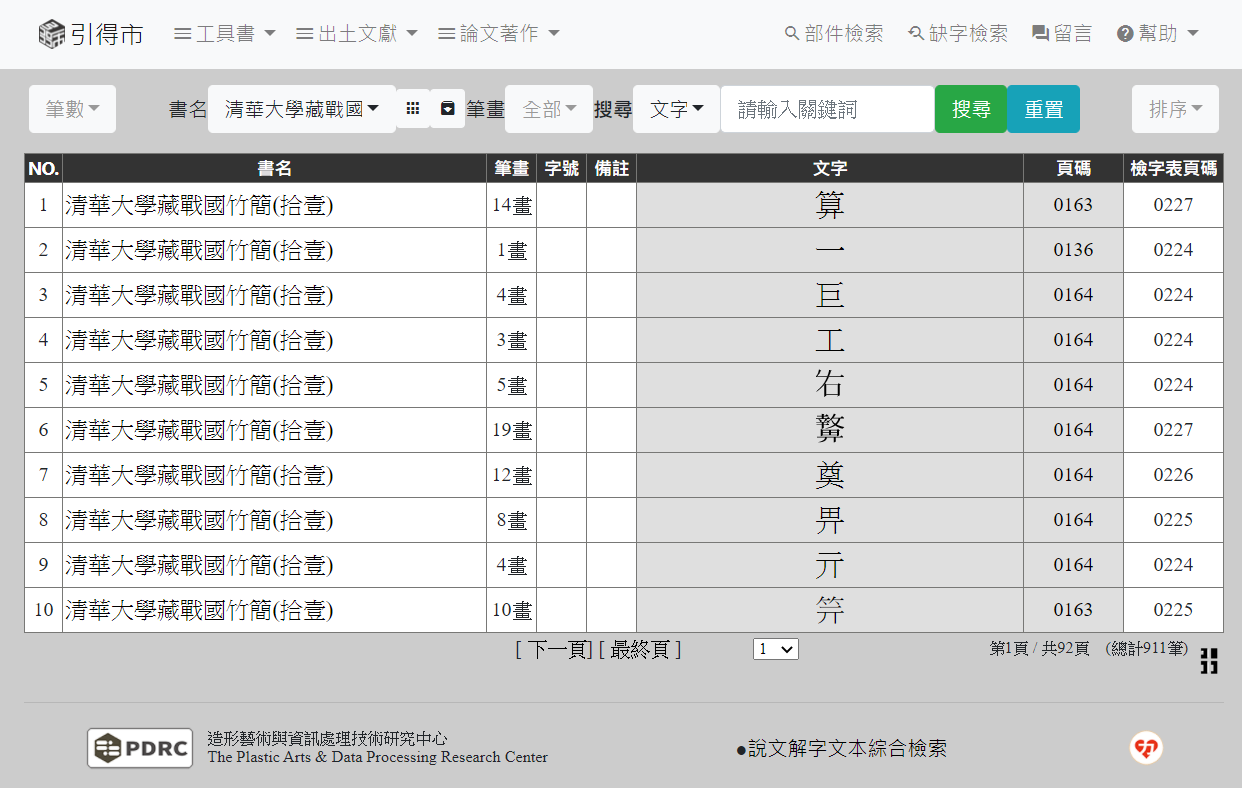Click the 12畫 stroke cell
Viewport: 1242px width, 788px height.
(512, 475)
